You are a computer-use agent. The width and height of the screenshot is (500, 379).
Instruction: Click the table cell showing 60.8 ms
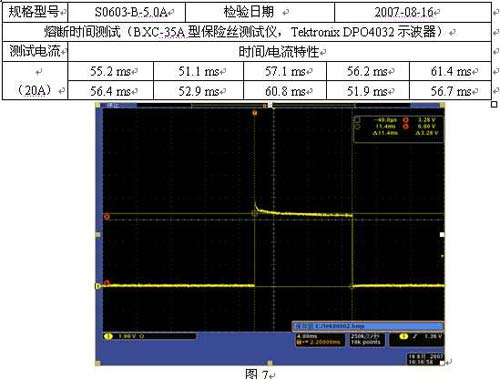(x=285, y=91)
